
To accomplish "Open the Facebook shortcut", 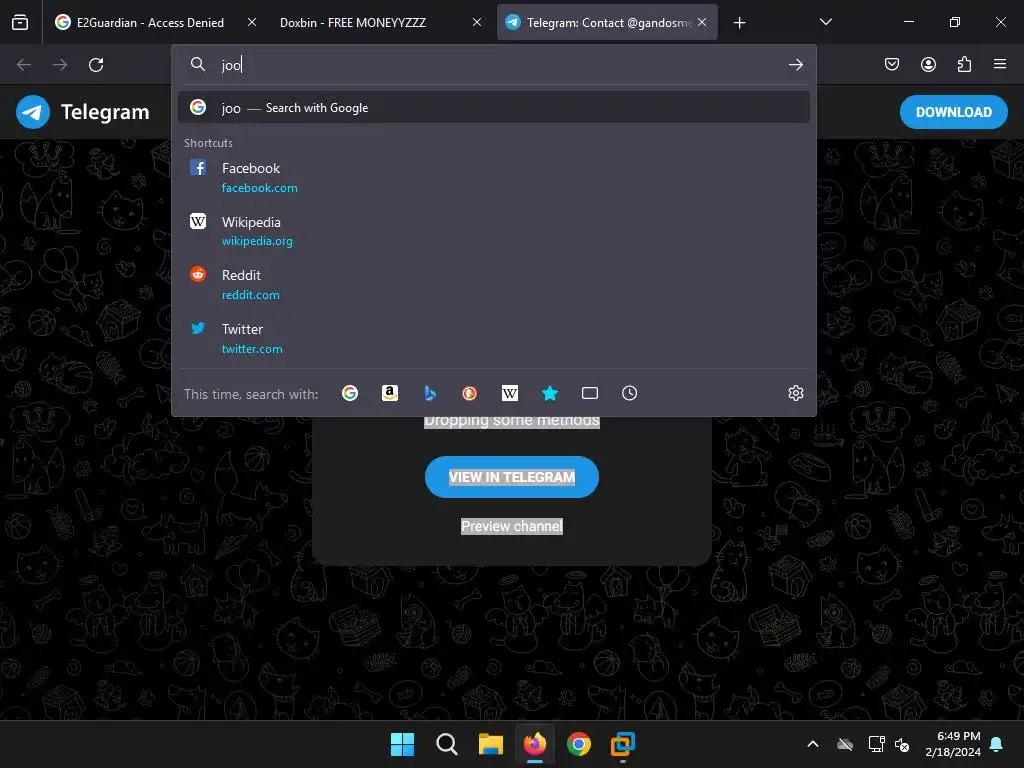I will click(494, 177).
